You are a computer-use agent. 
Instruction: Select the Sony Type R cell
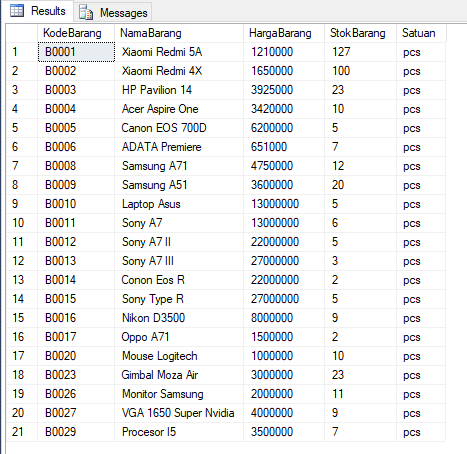point(179,299)
